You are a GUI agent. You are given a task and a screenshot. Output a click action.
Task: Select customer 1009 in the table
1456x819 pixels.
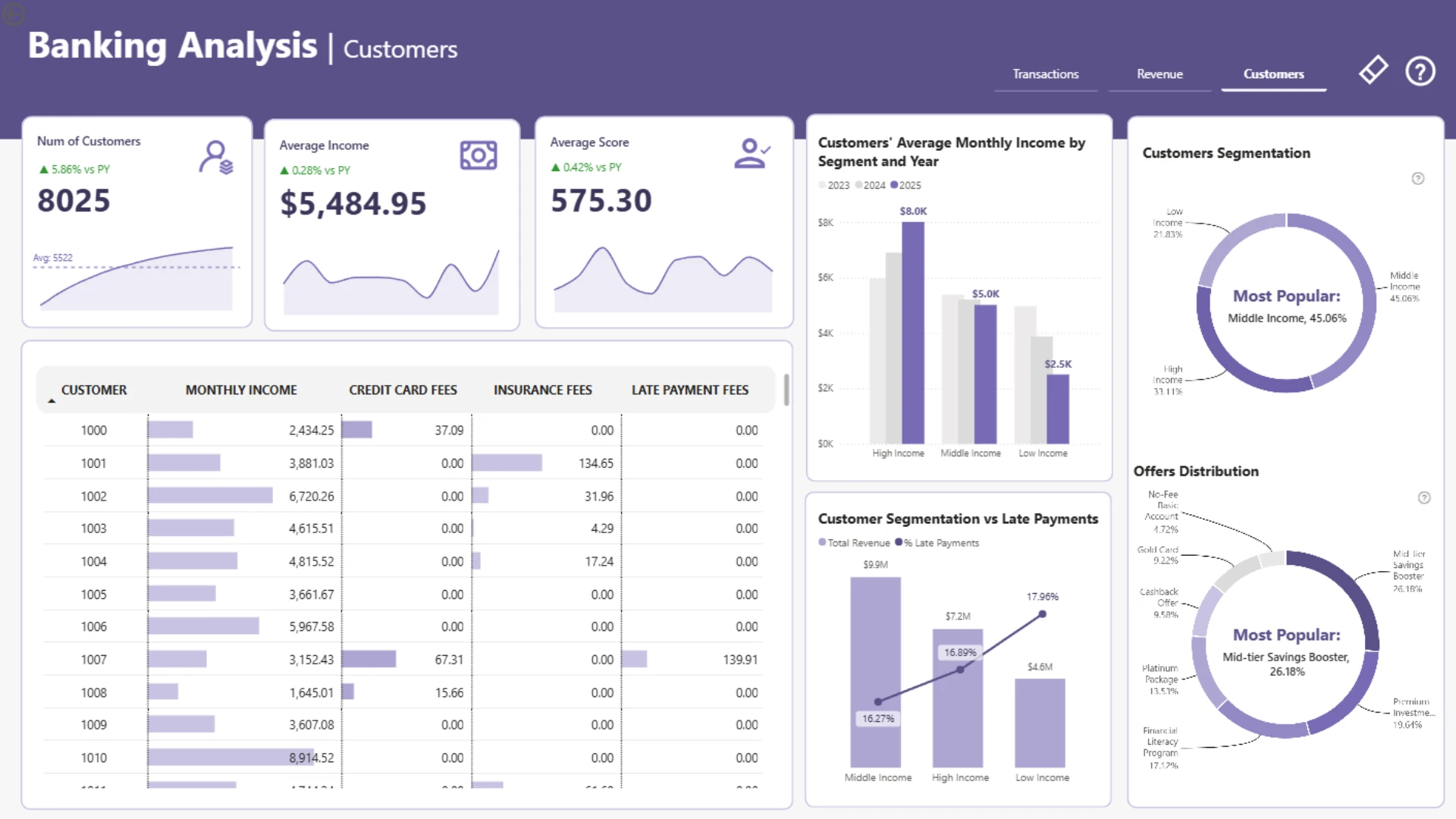point(94,725)
